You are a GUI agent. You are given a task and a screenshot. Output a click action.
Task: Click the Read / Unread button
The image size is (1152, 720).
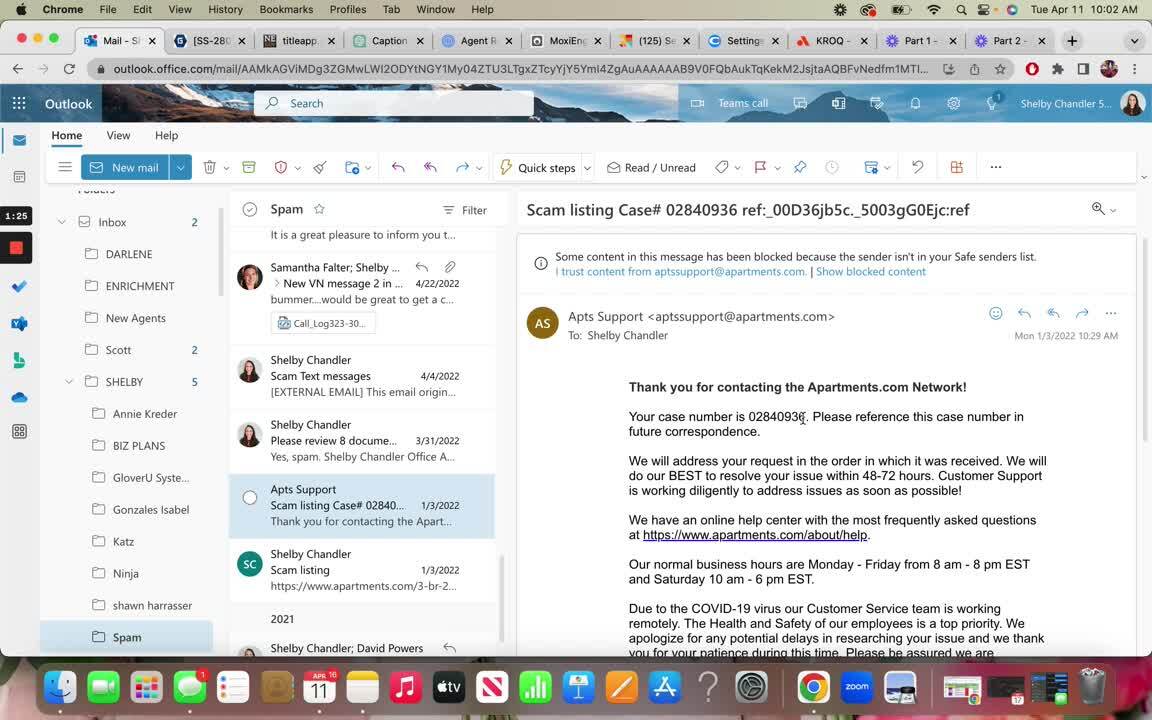tap(651, 168)
